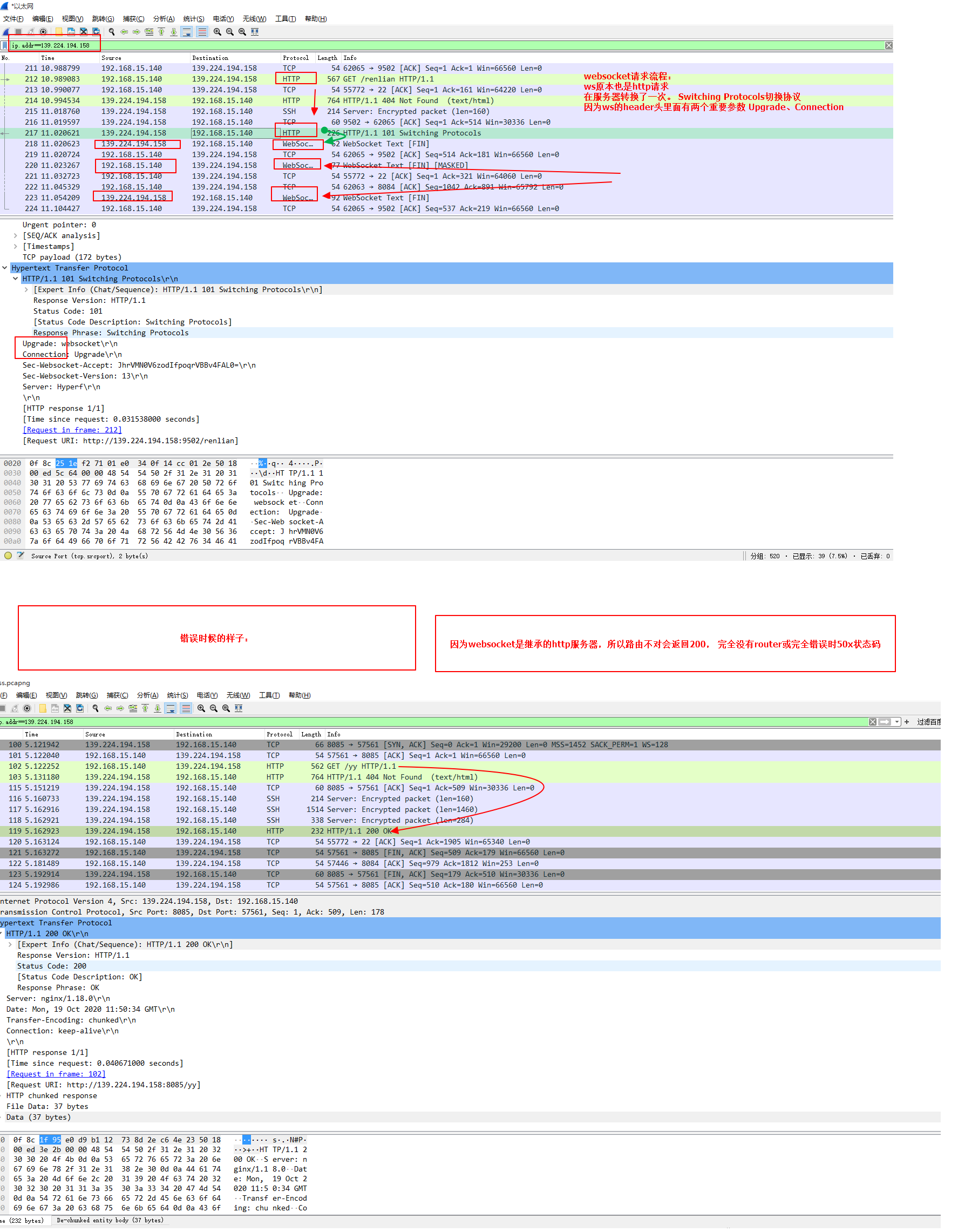Image resolution: width=958 pixels, height=1232 pixels.
Task: Open Find Packet in the 以太网 window
Action: click(112, 32)
